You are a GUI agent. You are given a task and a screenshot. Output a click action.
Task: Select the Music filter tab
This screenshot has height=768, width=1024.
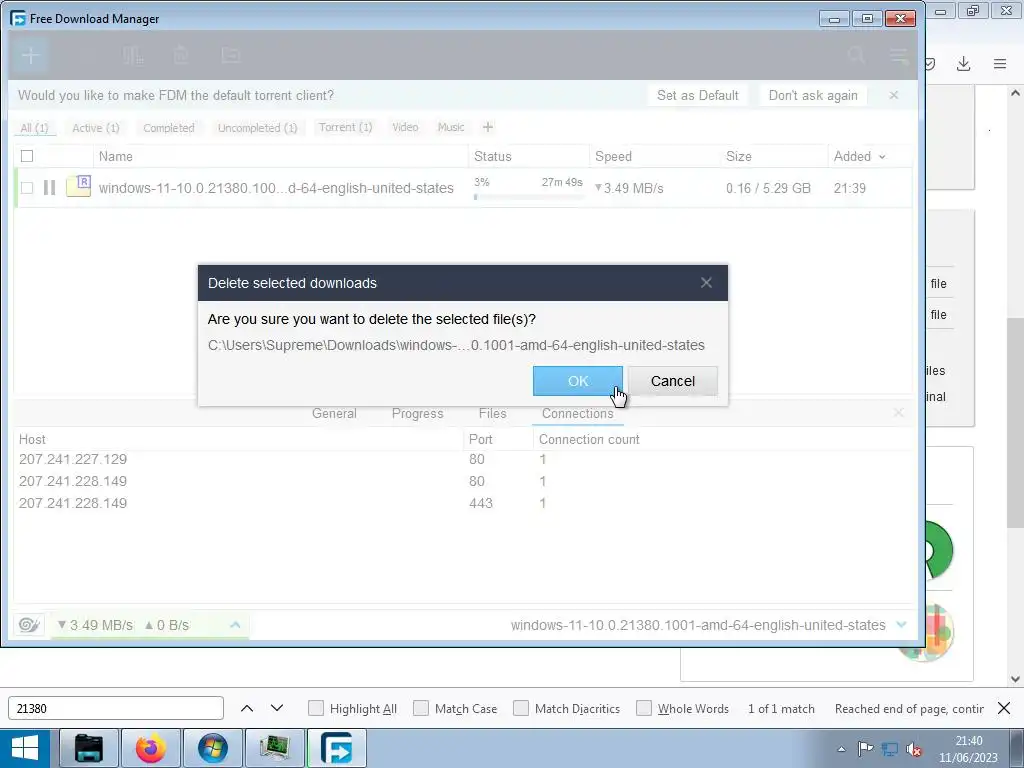(451, 127)
